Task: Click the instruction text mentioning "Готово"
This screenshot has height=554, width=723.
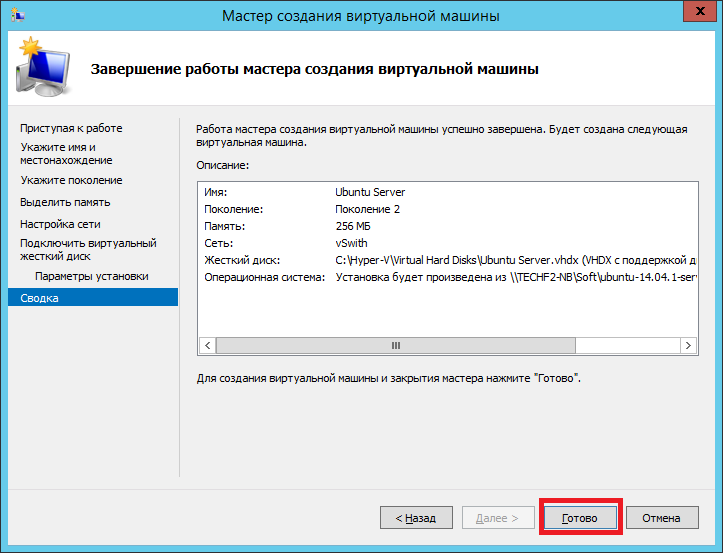Action: pyautogui.click(x=389, y=379)
